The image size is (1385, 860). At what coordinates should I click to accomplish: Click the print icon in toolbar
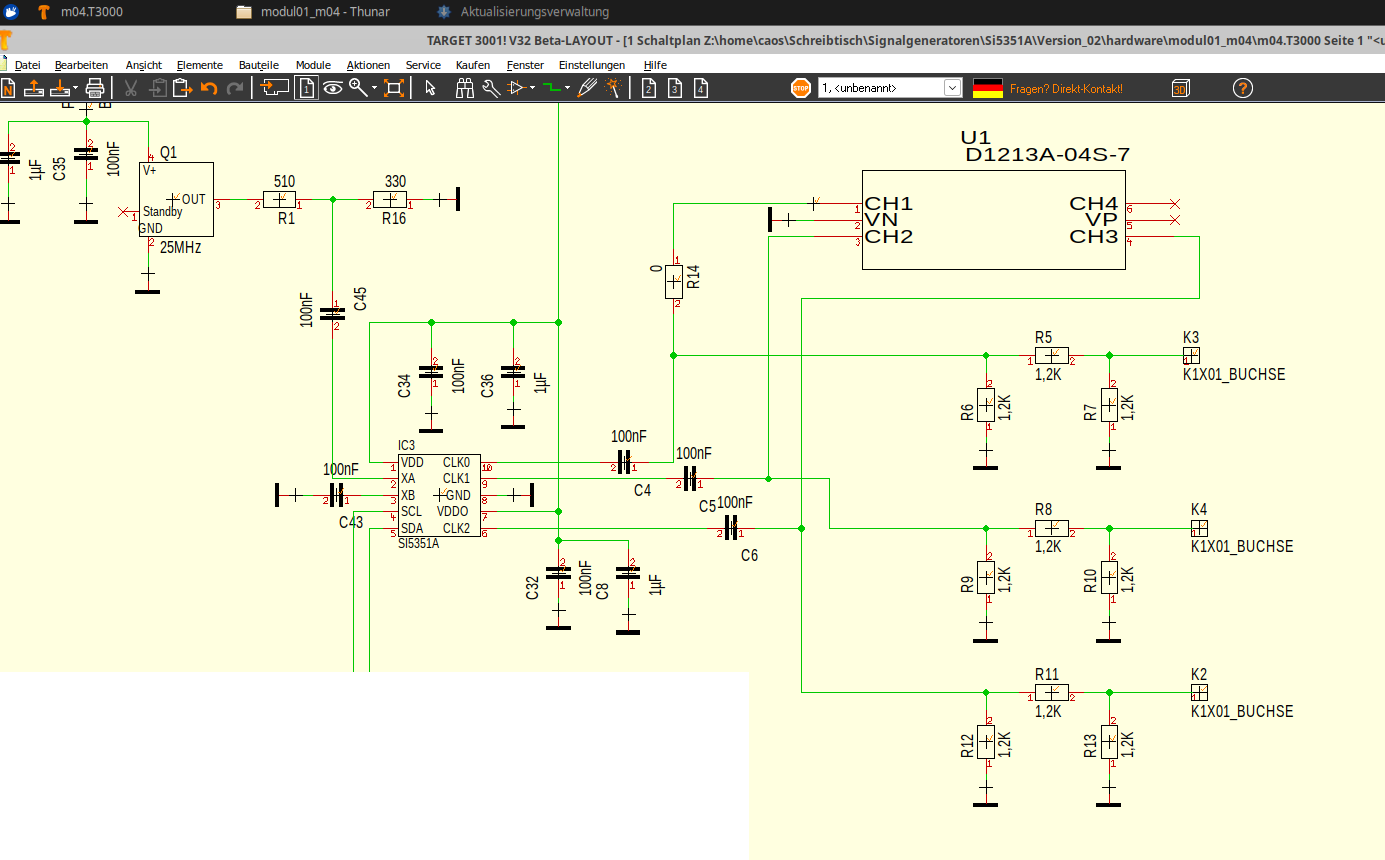[95, 88]
